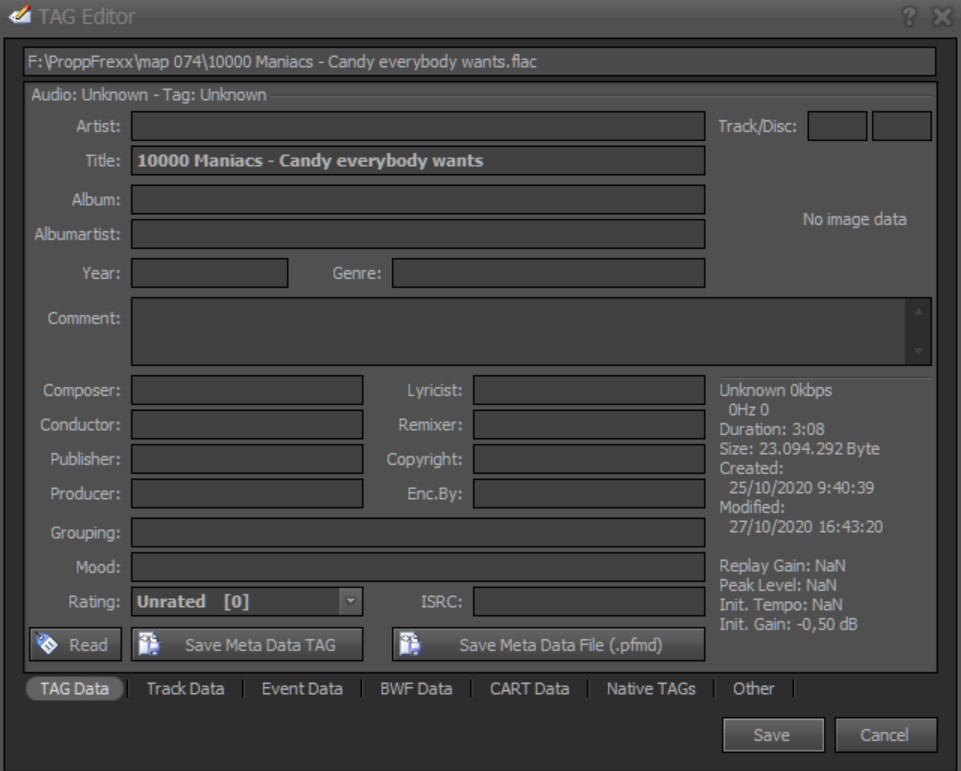Click the Read tag icon
Image resolution: width=961 pixels, height=771 pixels.
tap(47, 644)
